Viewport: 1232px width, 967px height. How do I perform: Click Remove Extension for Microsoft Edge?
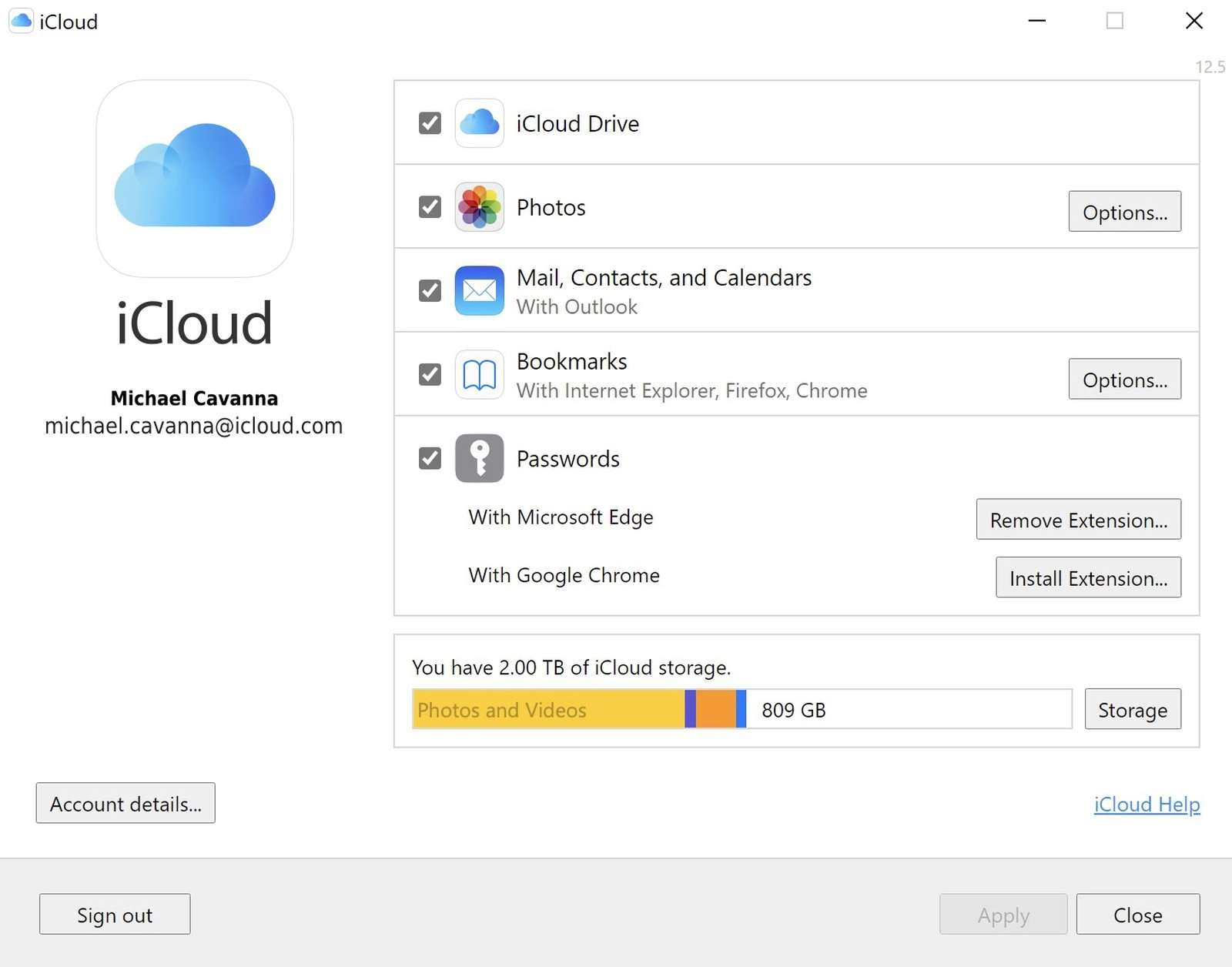pyautogui.click(x=1078, y=520)
